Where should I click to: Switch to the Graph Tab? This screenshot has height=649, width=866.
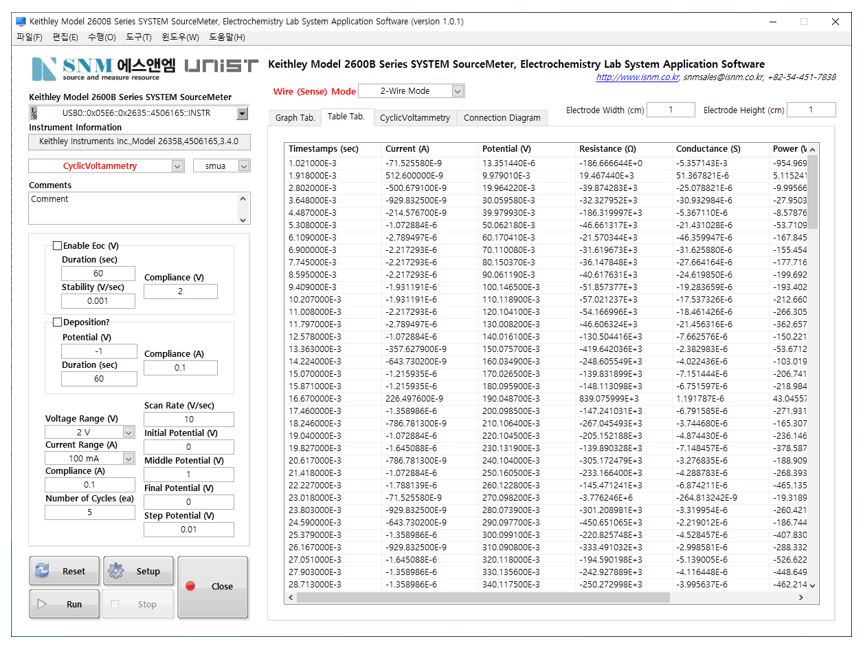pos(295,118)
